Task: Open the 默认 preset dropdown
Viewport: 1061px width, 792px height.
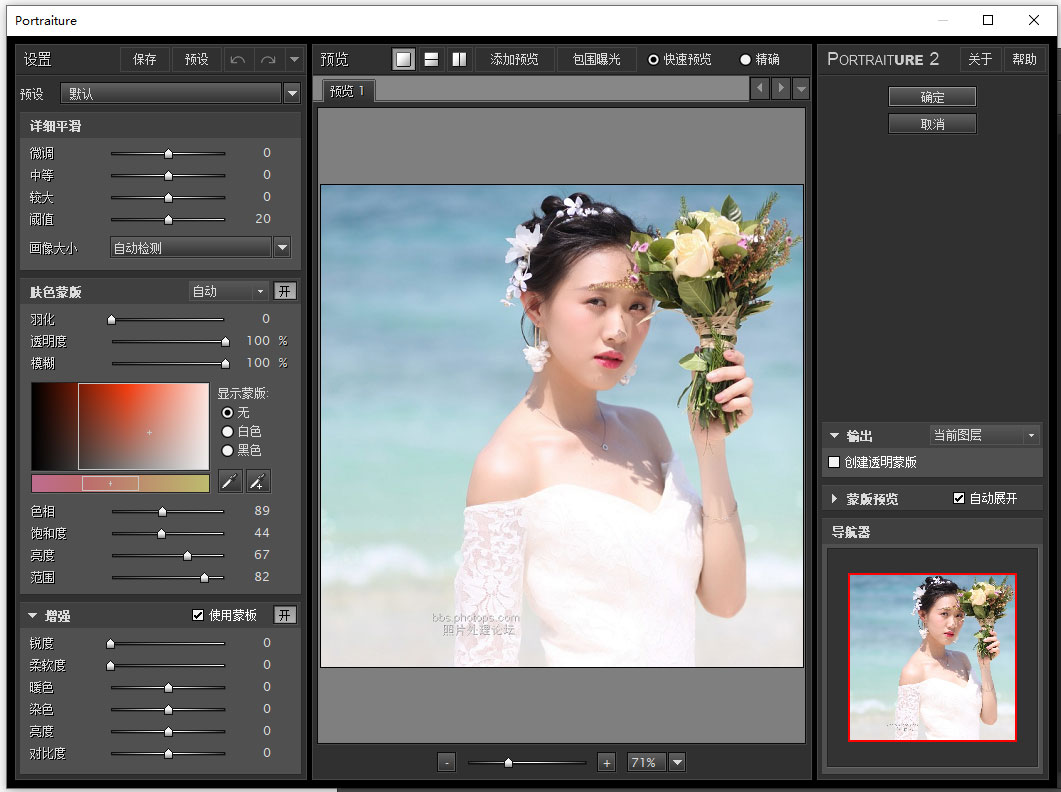Action: coord(292,92)
